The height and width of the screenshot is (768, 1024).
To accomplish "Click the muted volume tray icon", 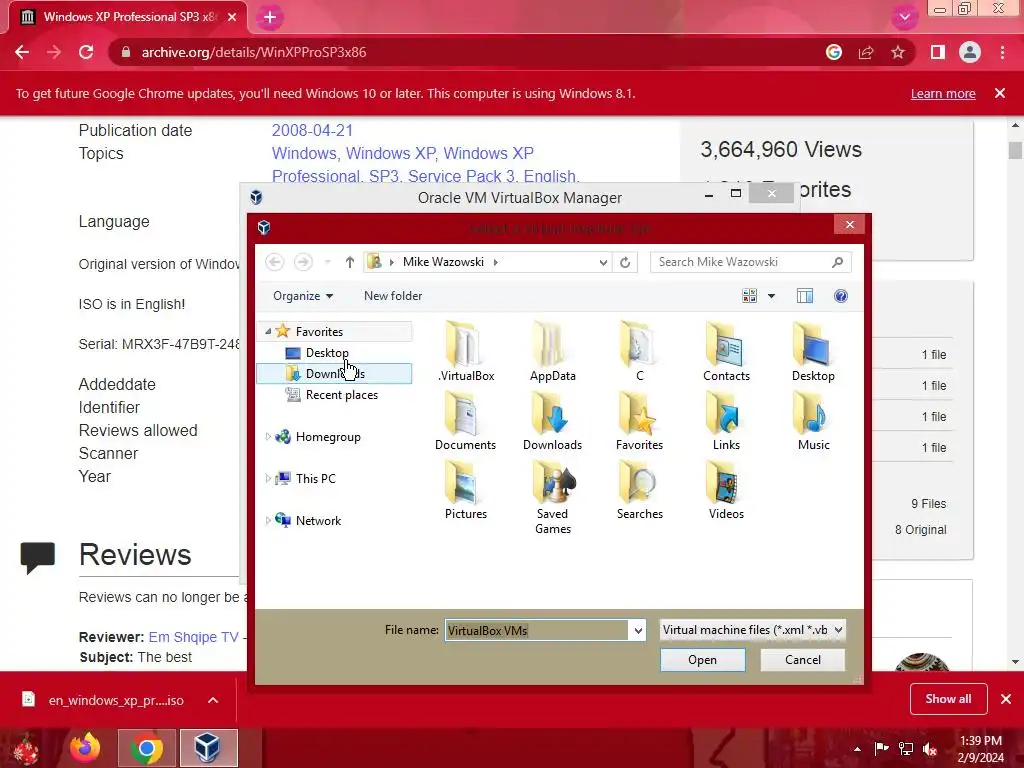I will (x=930, y=749).
